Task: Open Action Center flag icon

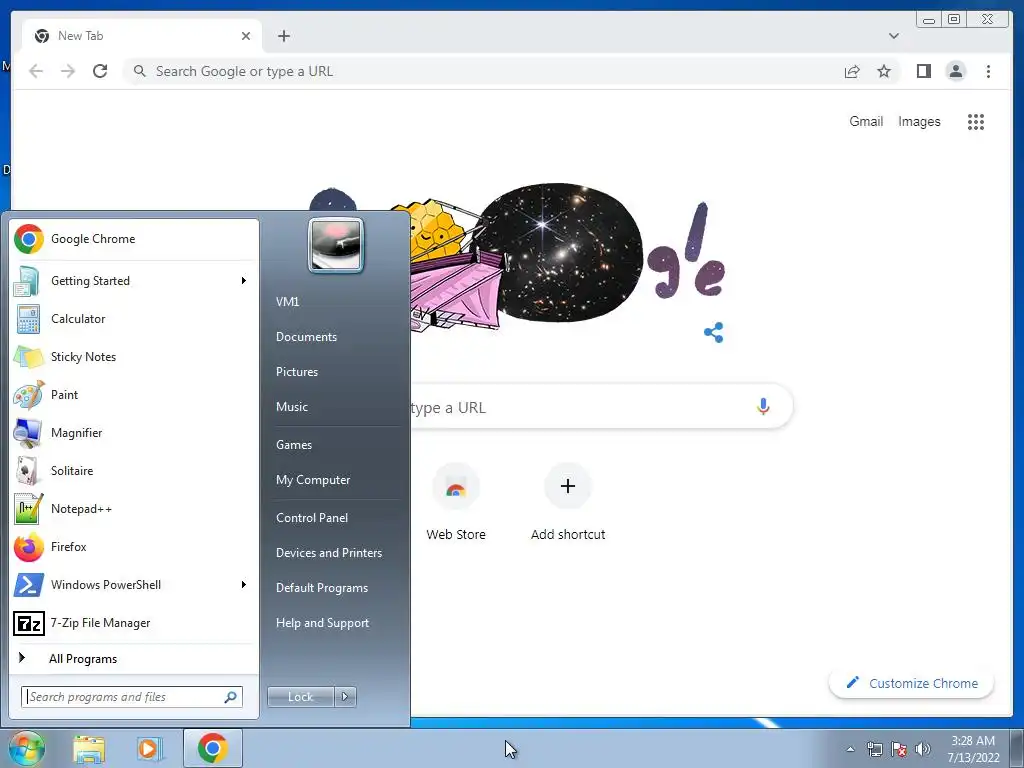Action: point(899,749)
